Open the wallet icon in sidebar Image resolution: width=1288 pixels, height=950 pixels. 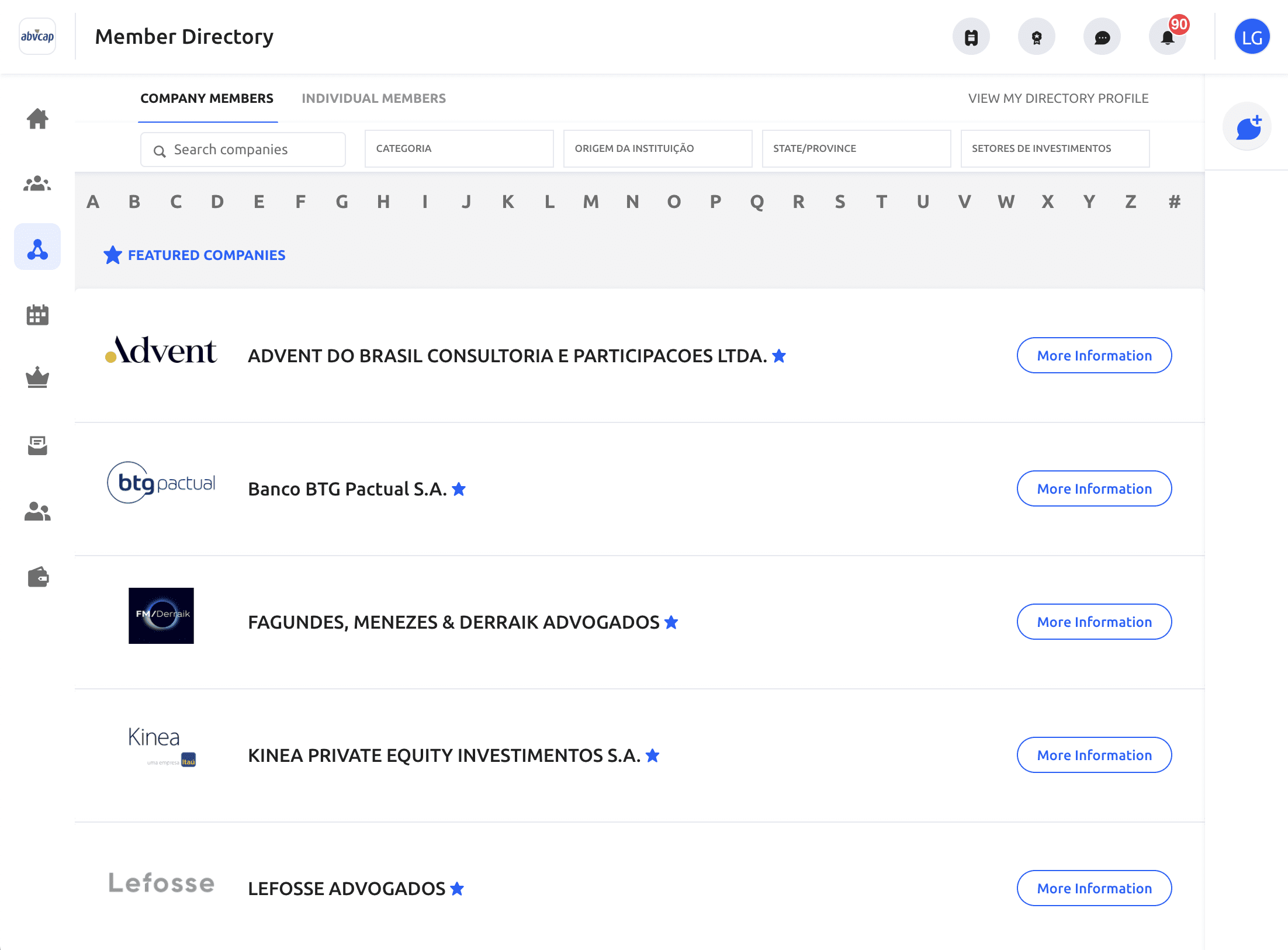point(37,577)
